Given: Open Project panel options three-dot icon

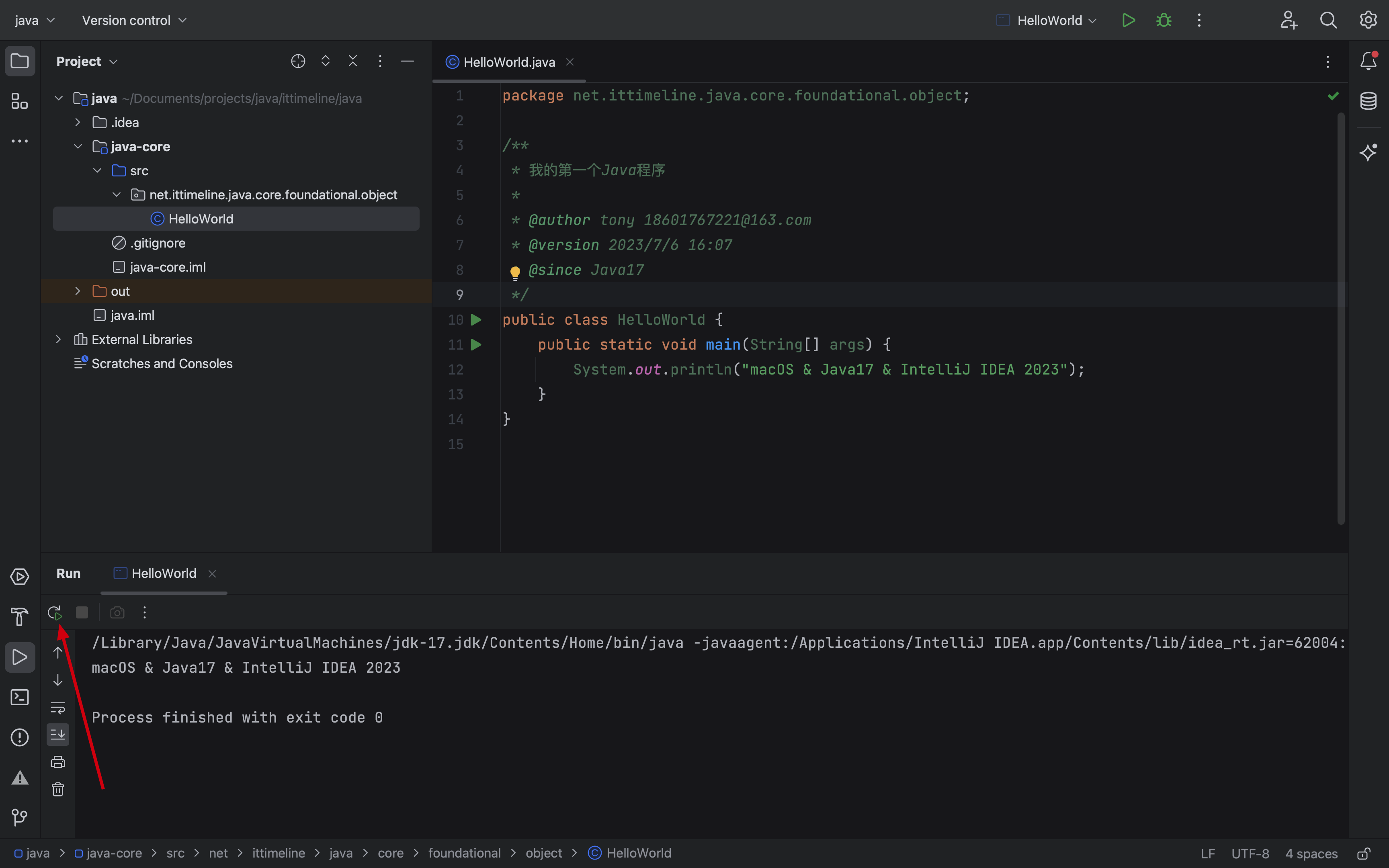Looking at the screenshot, I should click(x=380, y=61).
